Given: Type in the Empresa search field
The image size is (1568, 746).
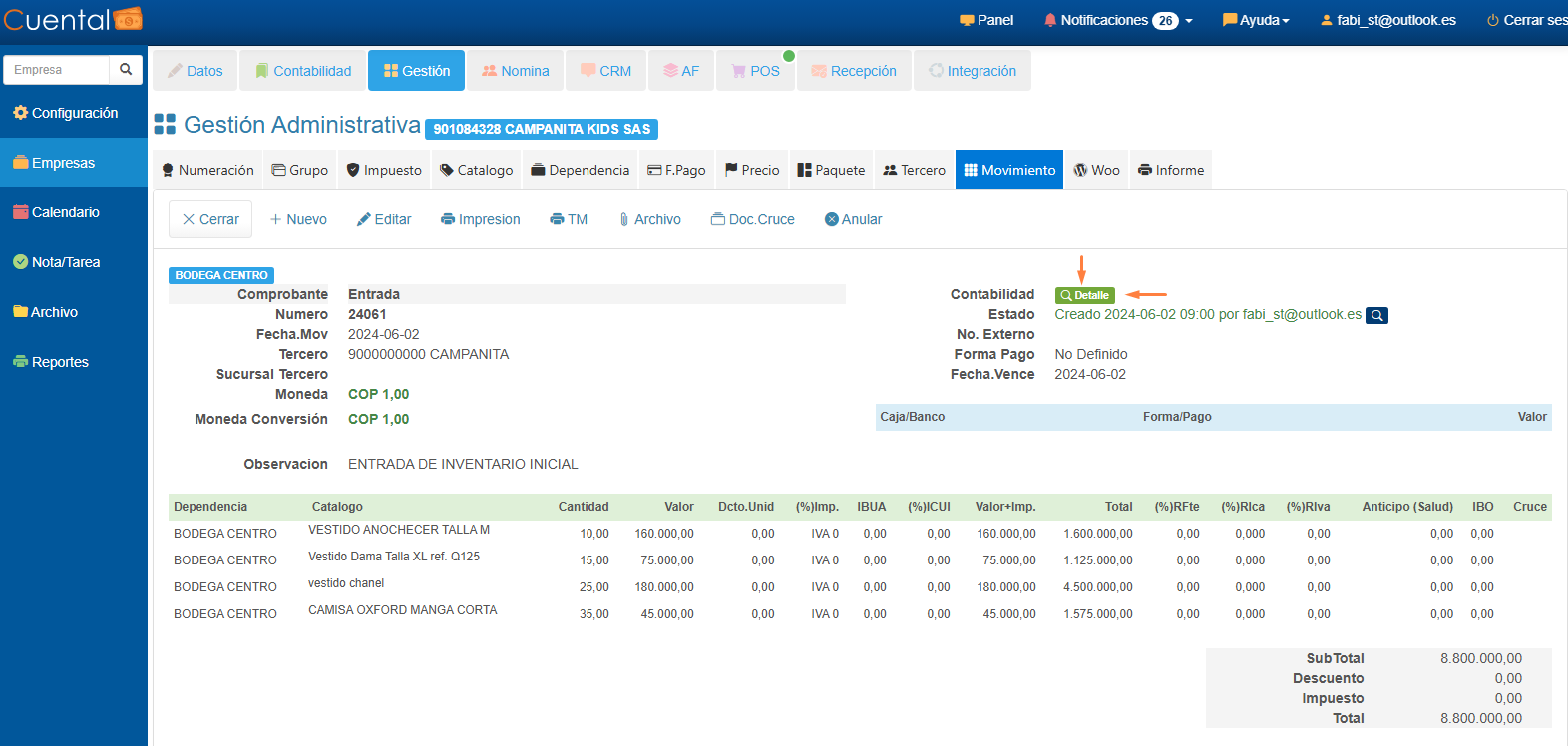Looking at the screenshot, I should click(57, 70).
